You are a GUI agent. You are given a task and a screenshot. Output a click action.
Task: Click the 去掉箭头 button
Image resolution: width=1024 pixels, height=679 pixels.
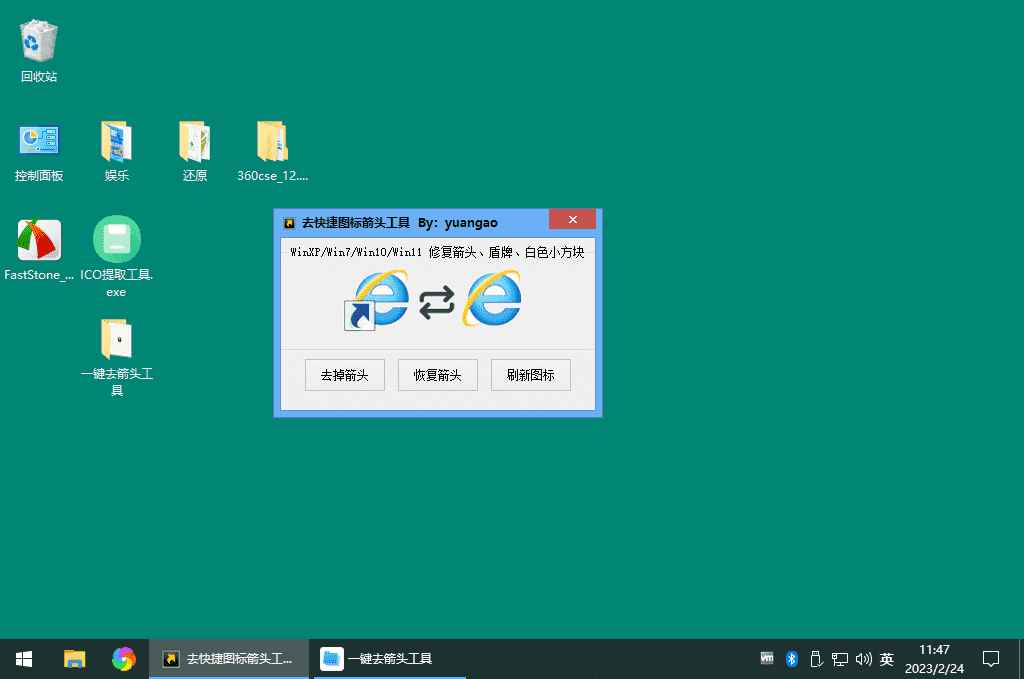pos(344,375)
